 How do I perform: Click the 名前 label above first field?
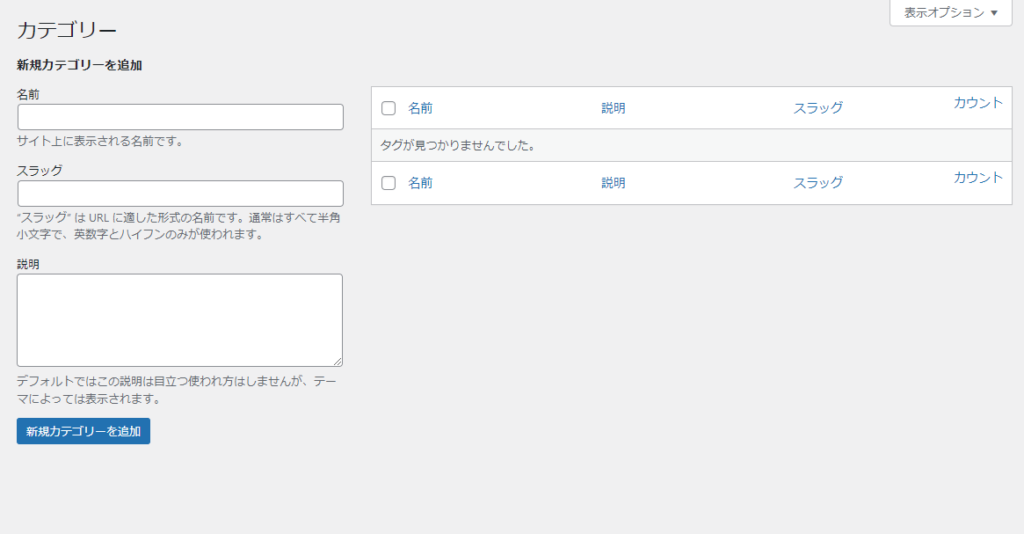pos(29,94)
